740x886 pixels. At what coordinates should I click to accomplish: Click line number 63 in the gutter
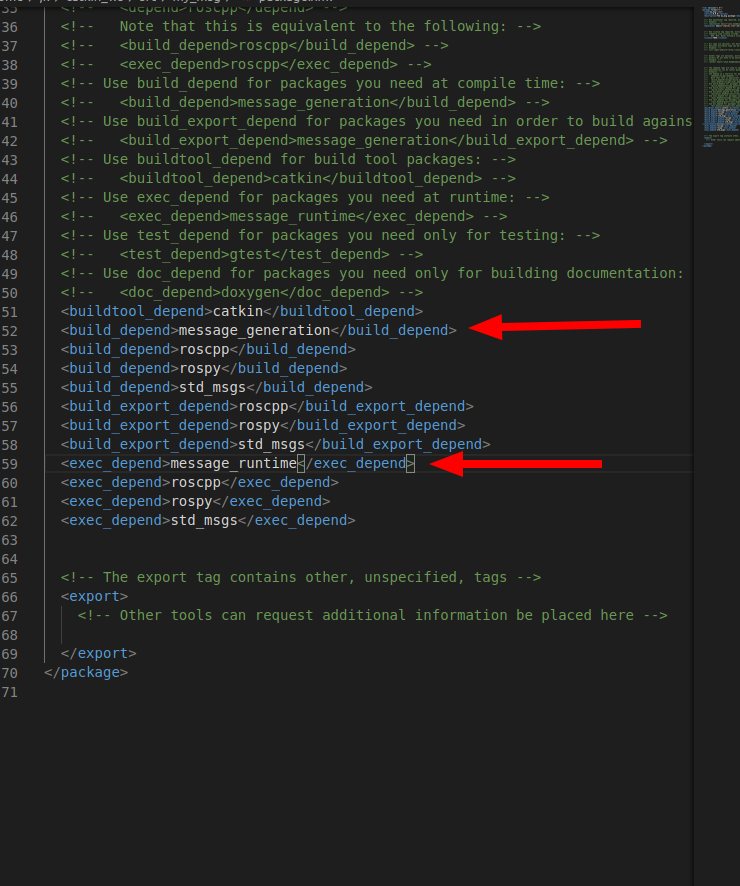(10, 540)
